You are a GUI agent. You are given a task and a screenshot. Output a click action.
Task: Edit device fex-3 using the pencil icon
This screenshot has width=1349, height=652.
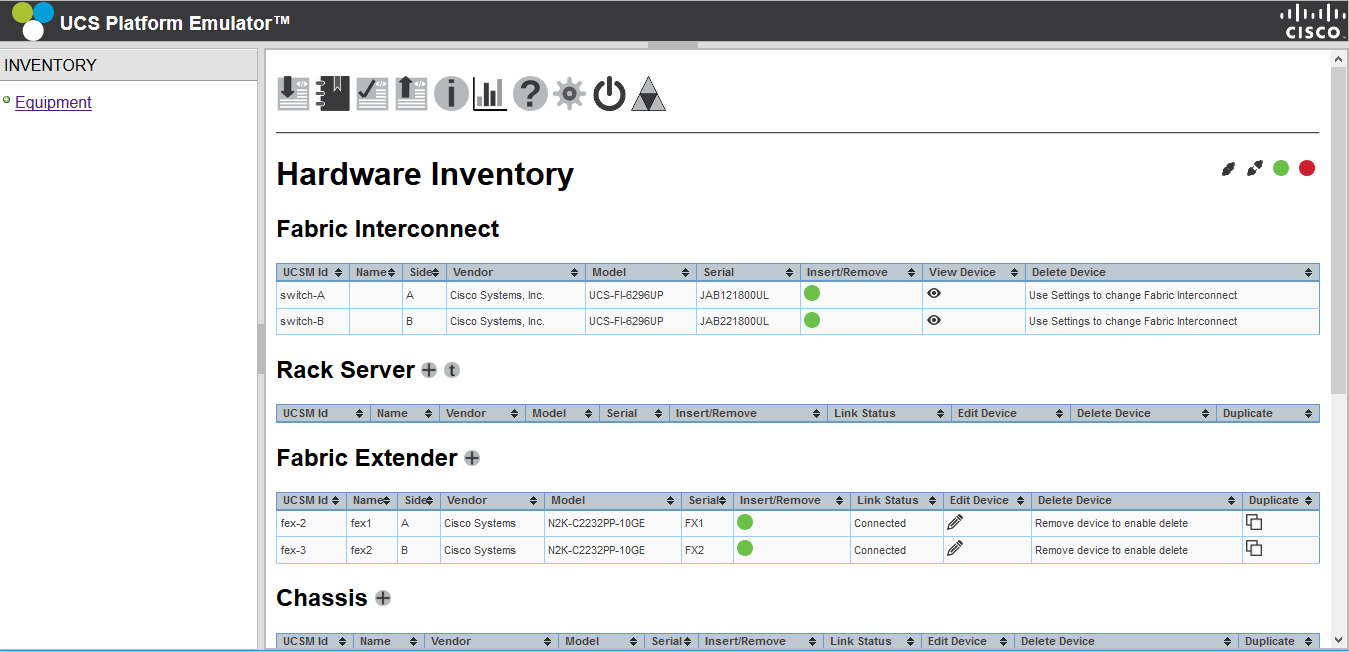[x=955, y=548]
